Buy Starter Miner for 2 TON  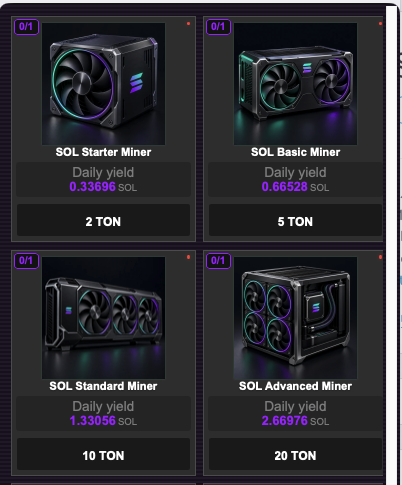click(103, 220)
